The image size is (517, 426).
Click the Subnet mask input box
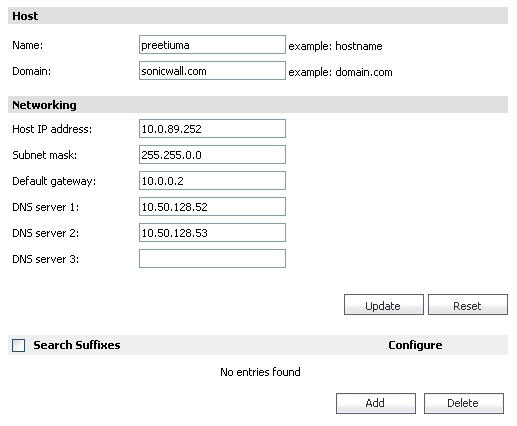[212, 155]
